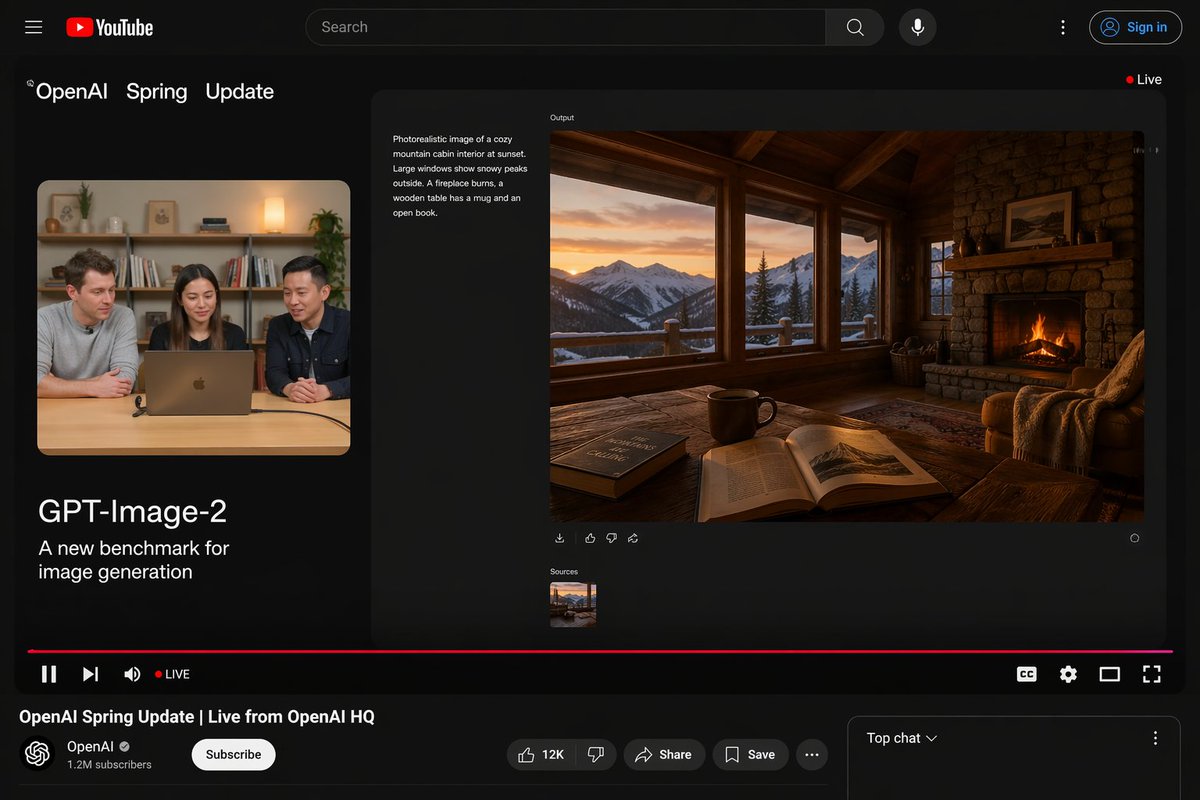Click the Sign in button
The height and width of the screenshot is (800, 1200).
point(1134,27)
